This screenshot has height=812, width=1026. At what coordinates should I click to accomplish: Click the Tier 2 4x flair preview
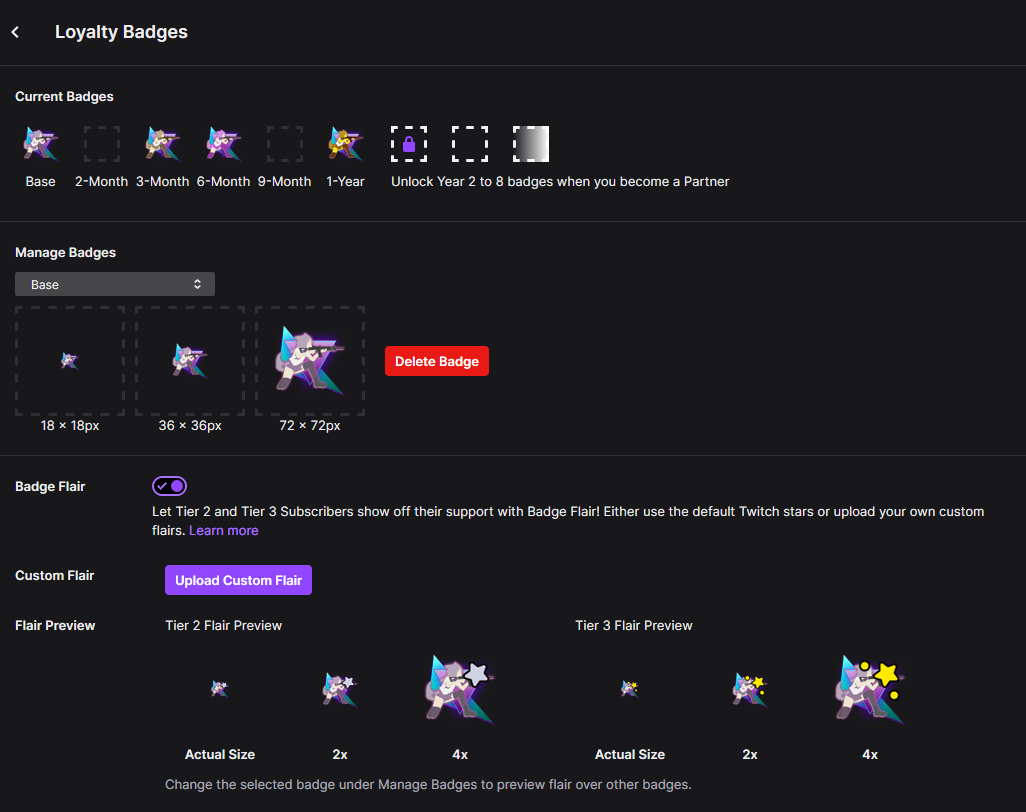pos(460,689)
